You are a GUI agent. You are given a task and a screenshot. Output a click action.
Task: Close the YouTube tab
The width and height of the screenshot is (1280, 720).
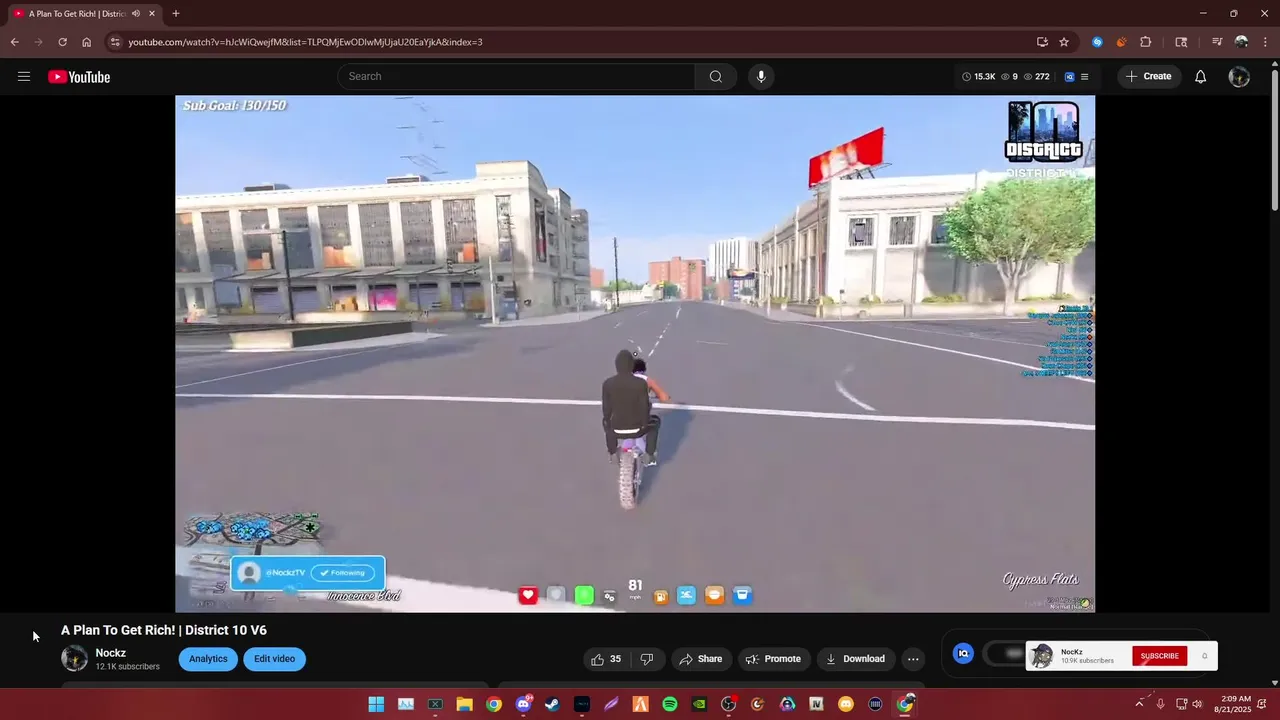coord(152,14)
